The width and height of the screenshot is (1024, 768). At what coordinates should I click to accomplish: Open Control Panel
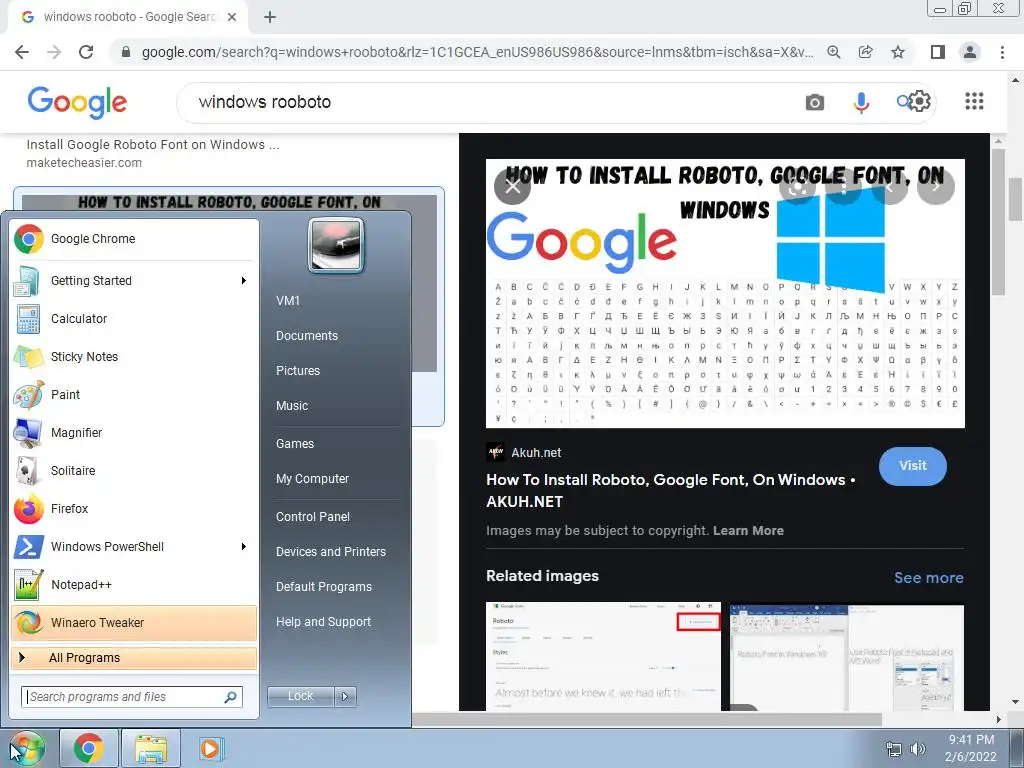(x=313, y=517)
